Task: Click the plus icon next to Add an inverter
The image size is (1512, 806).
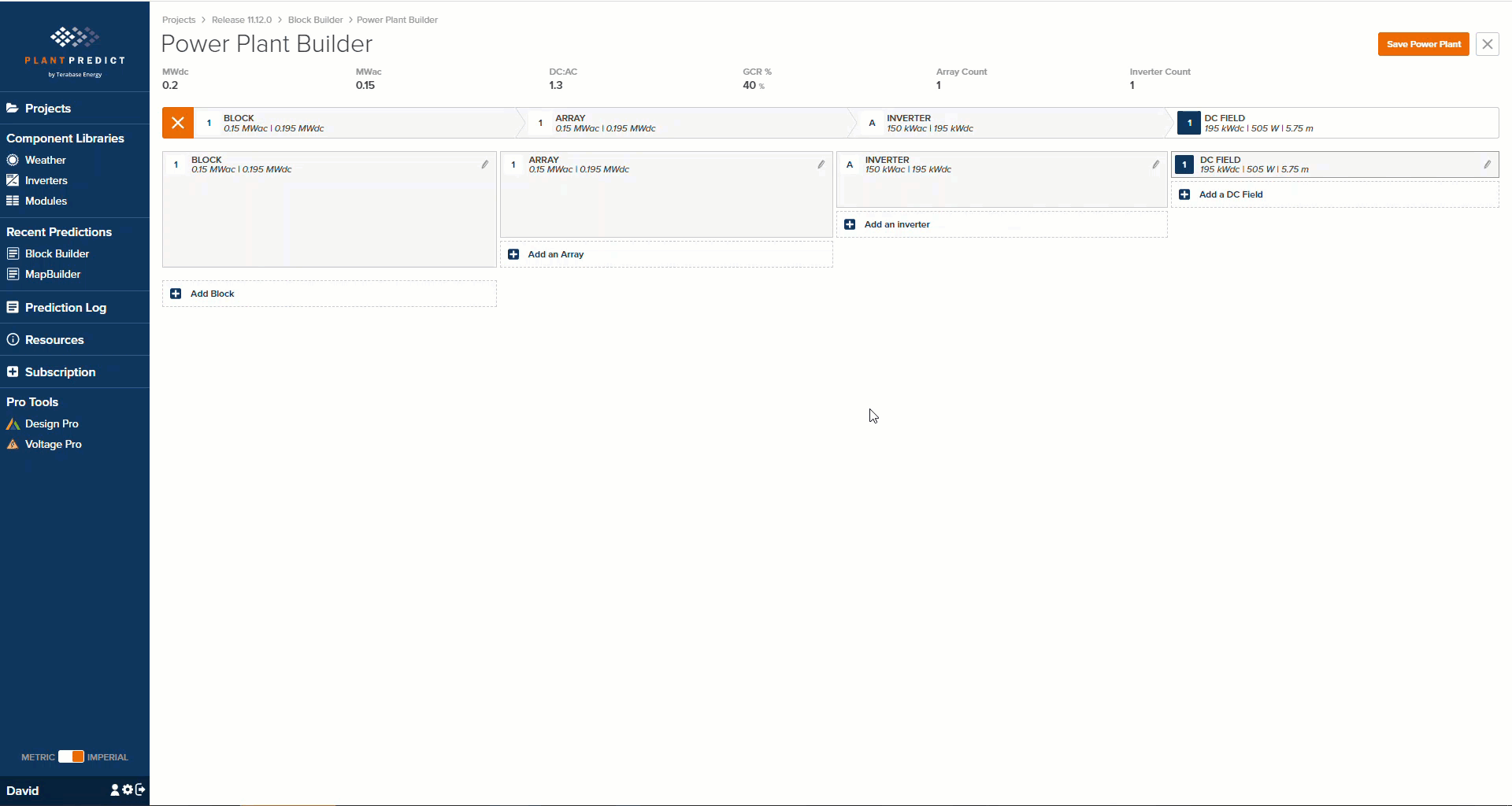Action: pyautogui.click(x=850, y=224)
